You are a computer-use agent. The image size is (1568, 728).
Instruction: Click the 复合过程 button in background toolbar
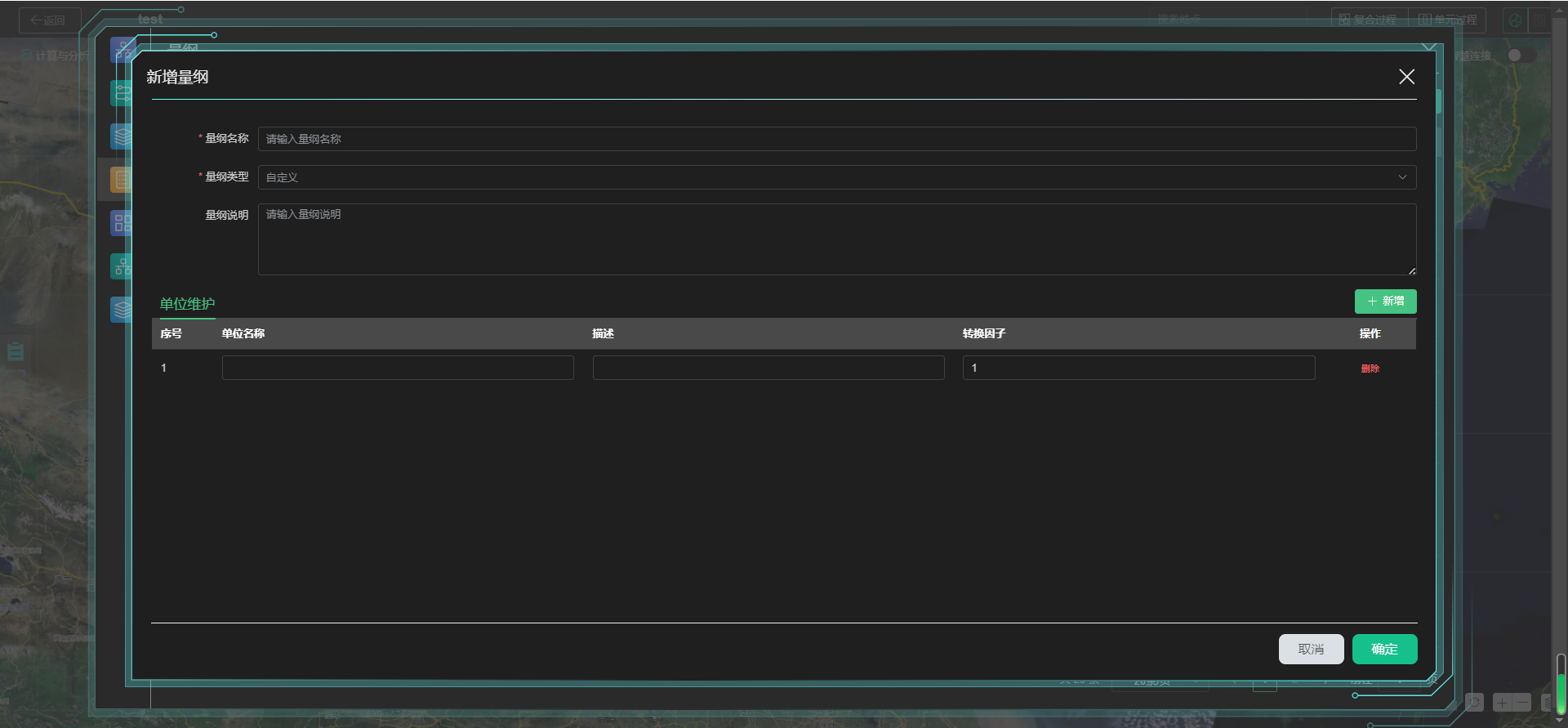1368,20
